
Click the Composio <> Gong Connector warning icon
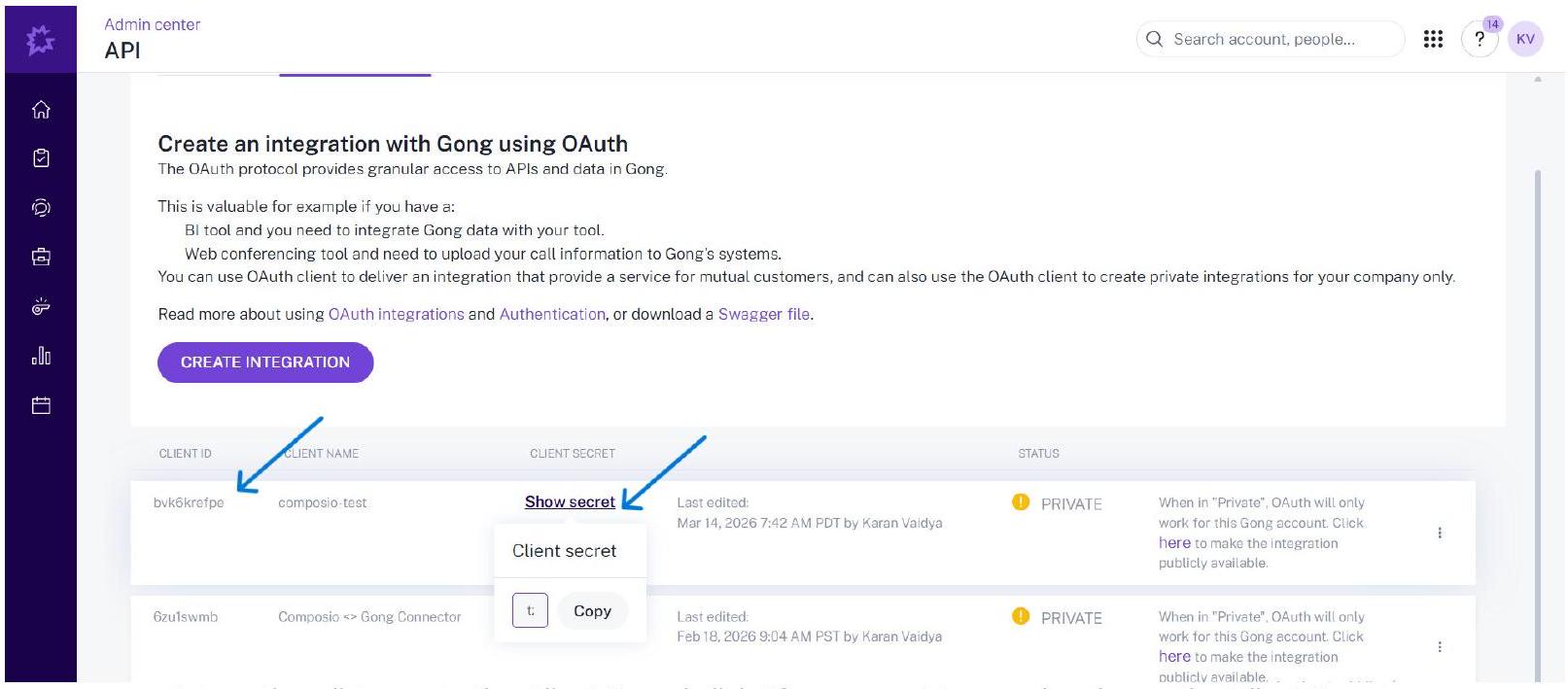(x=1020, y=616)
